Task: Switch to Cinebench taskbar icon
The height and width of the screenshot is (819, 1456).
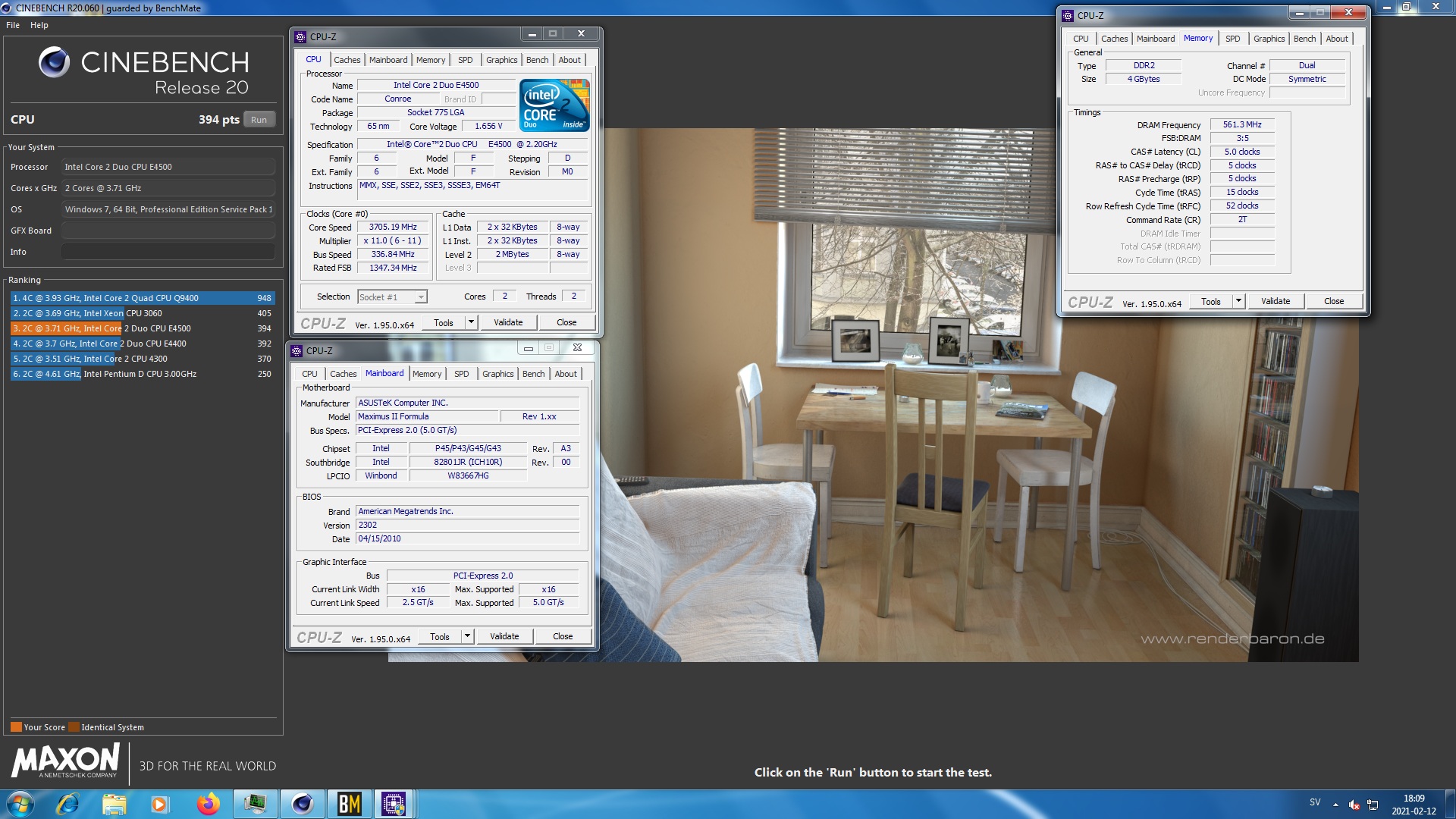Action: [x=302, y=804]
